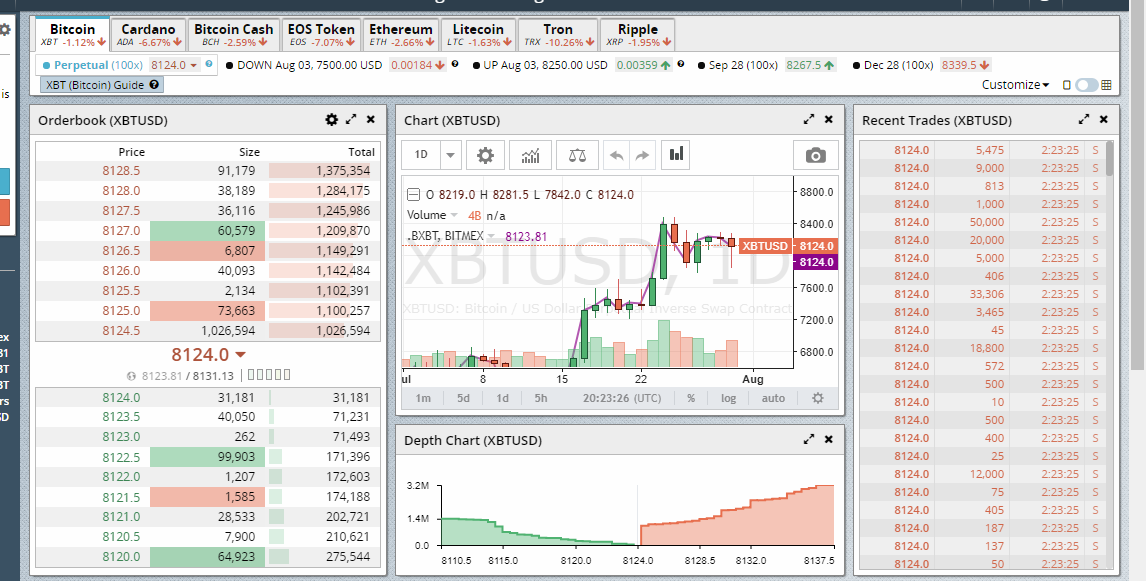
Task: Set chart range to 5h
Action: pos(541,398)
